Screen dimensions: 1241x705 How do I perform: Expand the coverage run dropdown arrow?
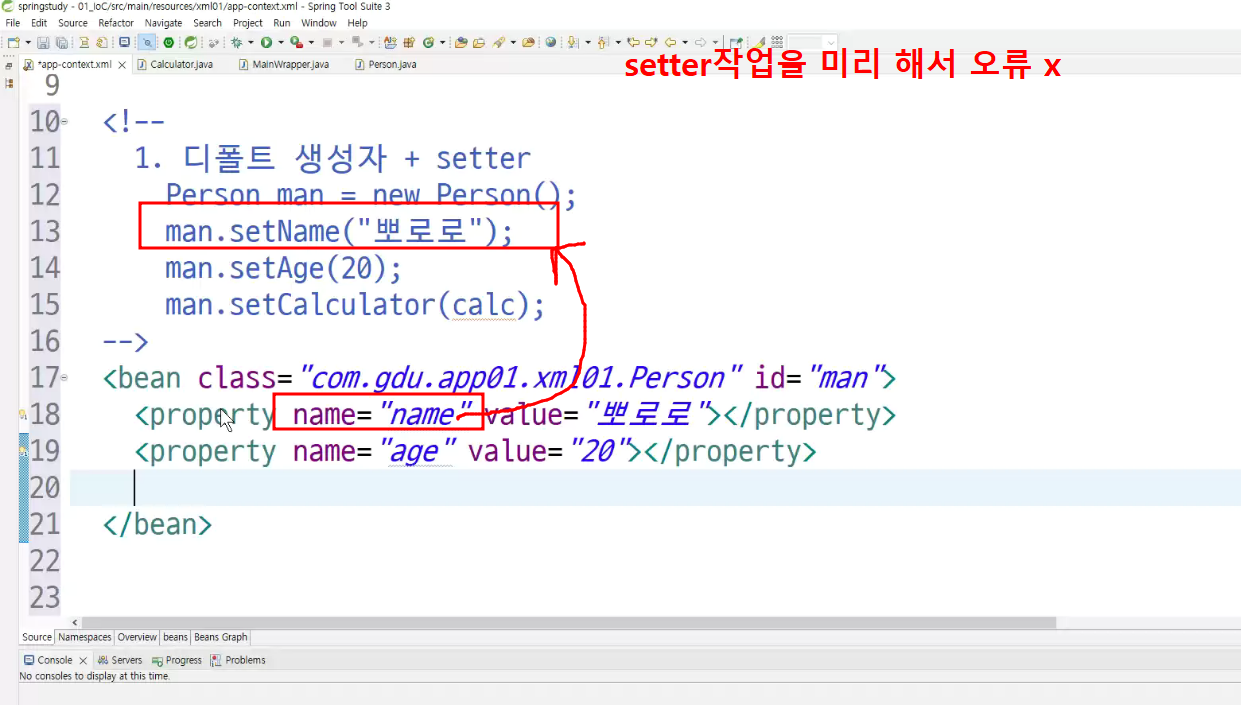(x=311, y=42)
